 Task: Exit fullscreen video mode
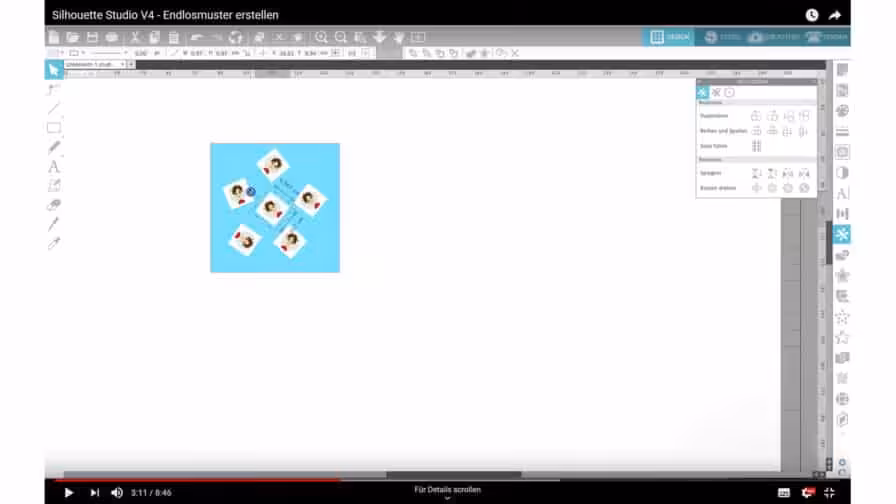(x=829, y=492)
